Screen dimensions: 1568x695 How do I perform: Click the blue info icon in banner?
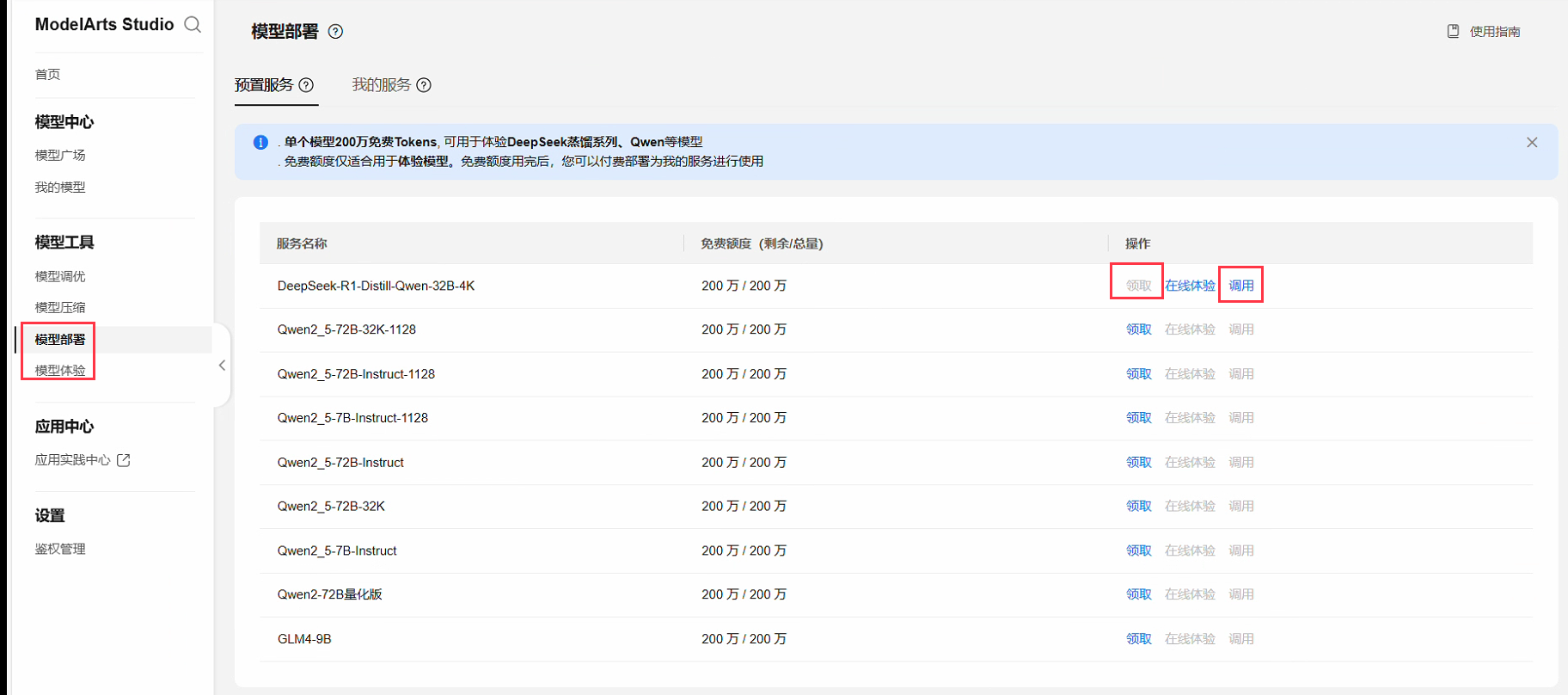pos(260,143)
